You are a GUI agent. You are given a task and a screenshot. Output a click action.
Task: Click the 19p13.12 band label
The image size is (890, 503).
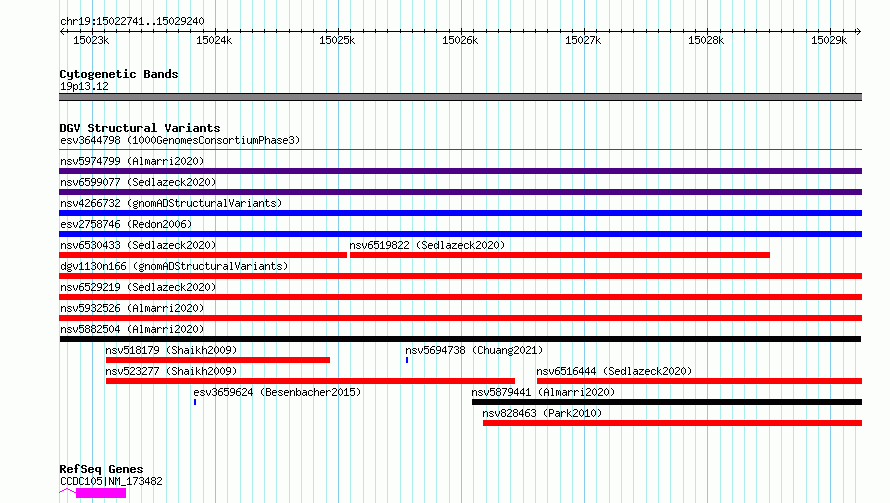pyautogui.click(x=84, y=86)
